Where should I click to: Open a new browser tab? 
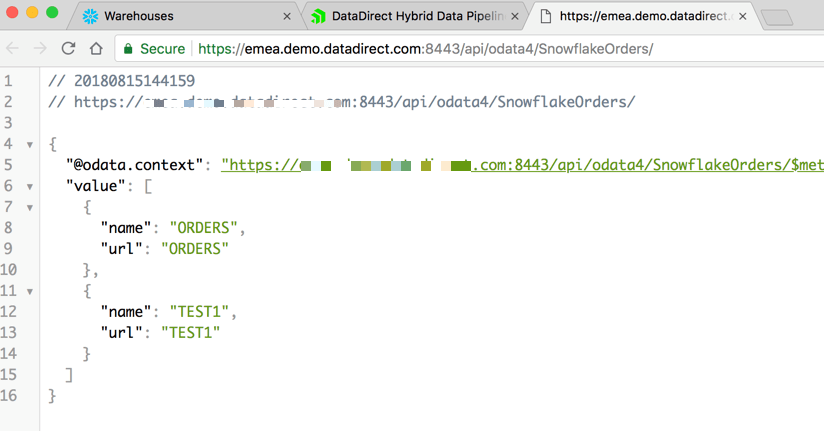click(777, 18)
